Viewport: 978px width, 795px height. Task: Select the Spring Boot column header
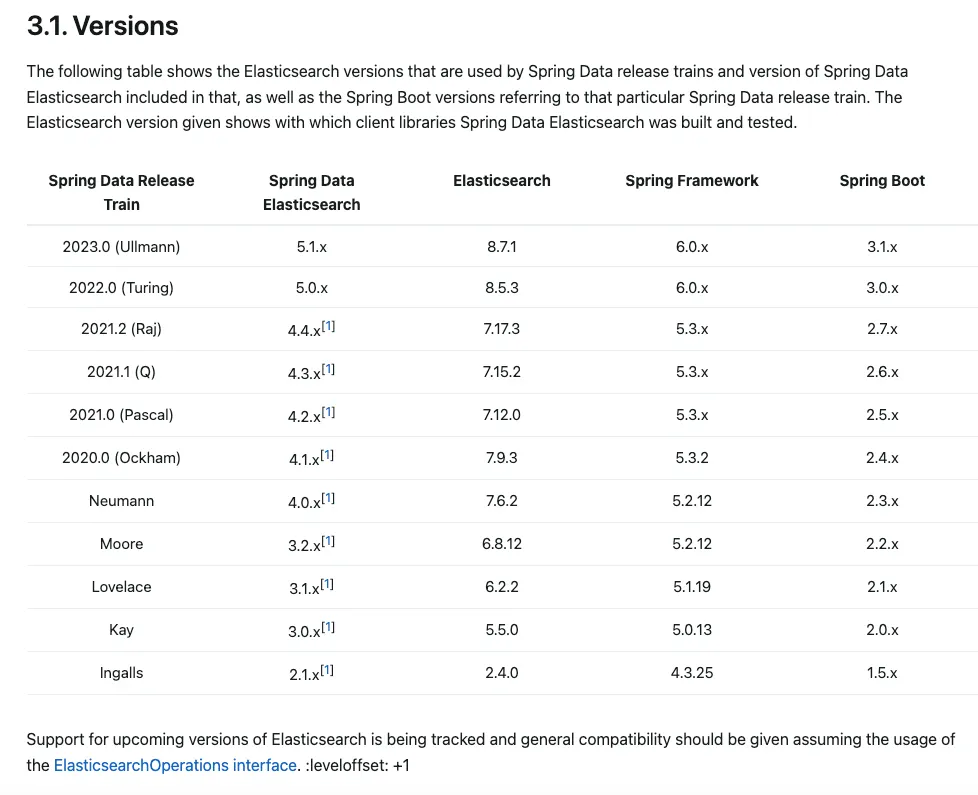click(x=882, y=181)
